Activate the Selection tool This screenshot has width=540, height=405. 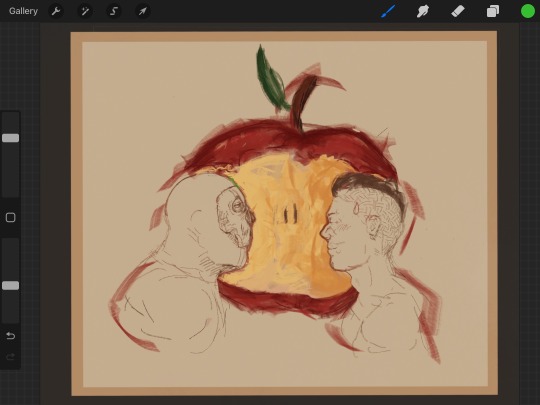pyautogui.click(x=114, y=11)
